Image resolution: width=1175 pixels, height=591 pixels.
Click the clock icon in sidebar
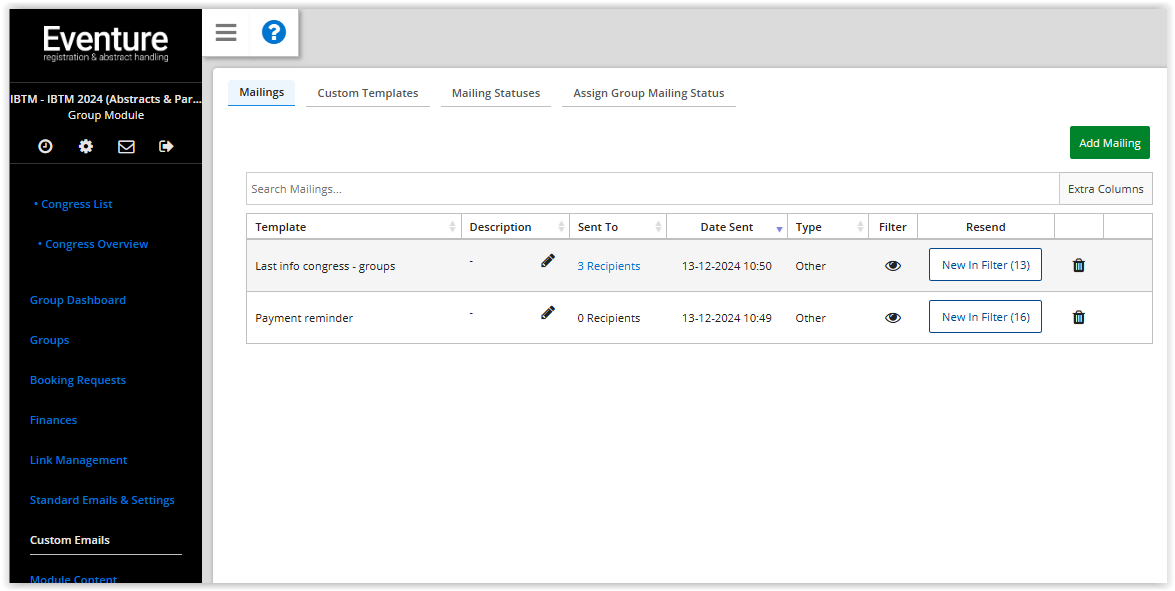[x=45, y=146]
